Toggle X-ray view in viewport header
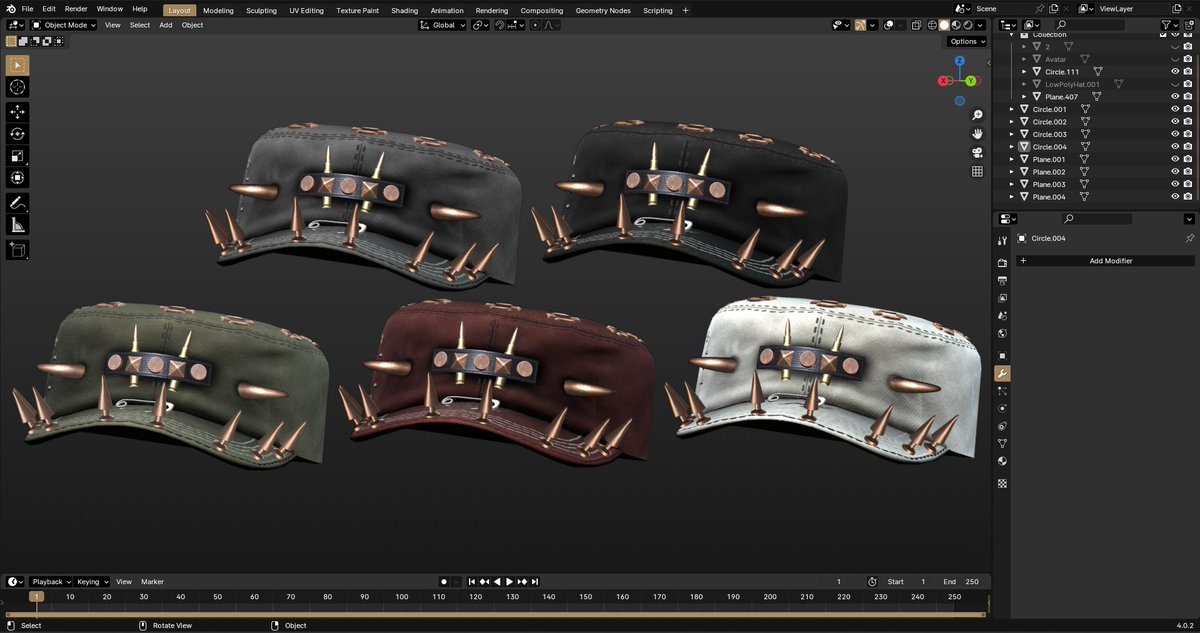This screenshot has height=633, width=1200. (917, 25)
